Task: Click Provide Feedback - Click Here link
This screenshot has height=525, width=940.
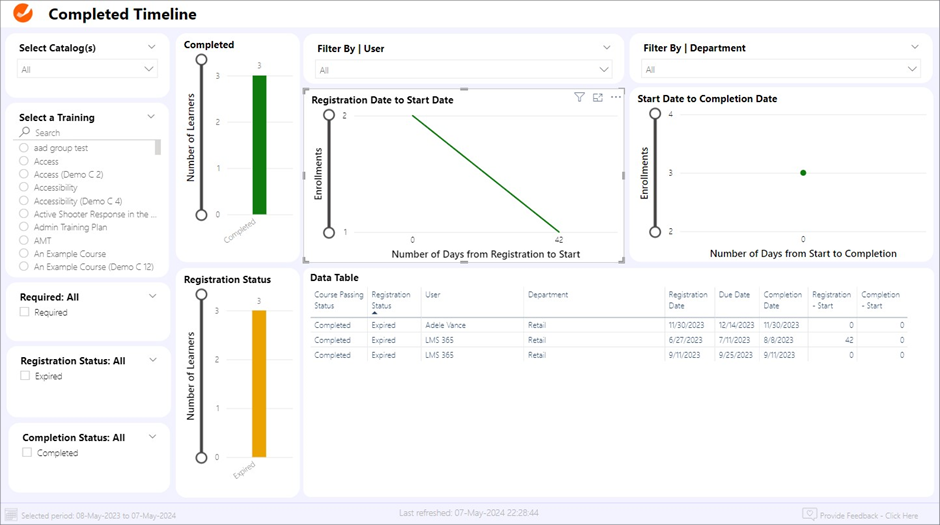Action: click(x=868, y=515)
